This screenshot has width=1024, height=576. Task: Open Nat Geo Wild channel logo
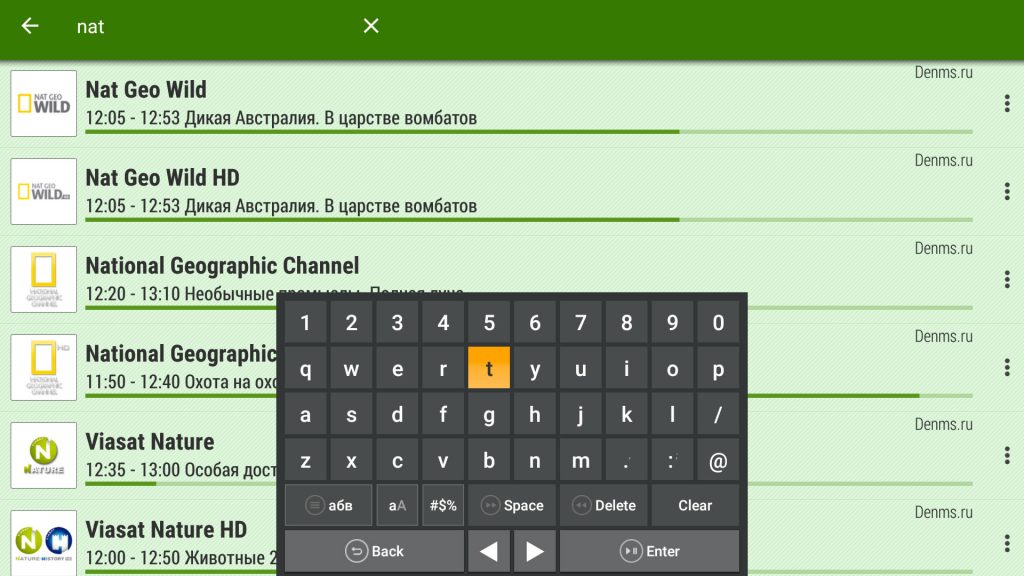coord(44,103)
